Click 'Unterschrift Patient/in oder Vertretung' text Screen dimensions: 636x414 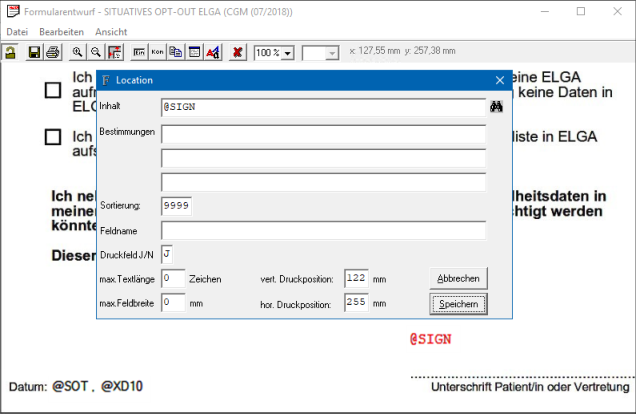point(530,387)
